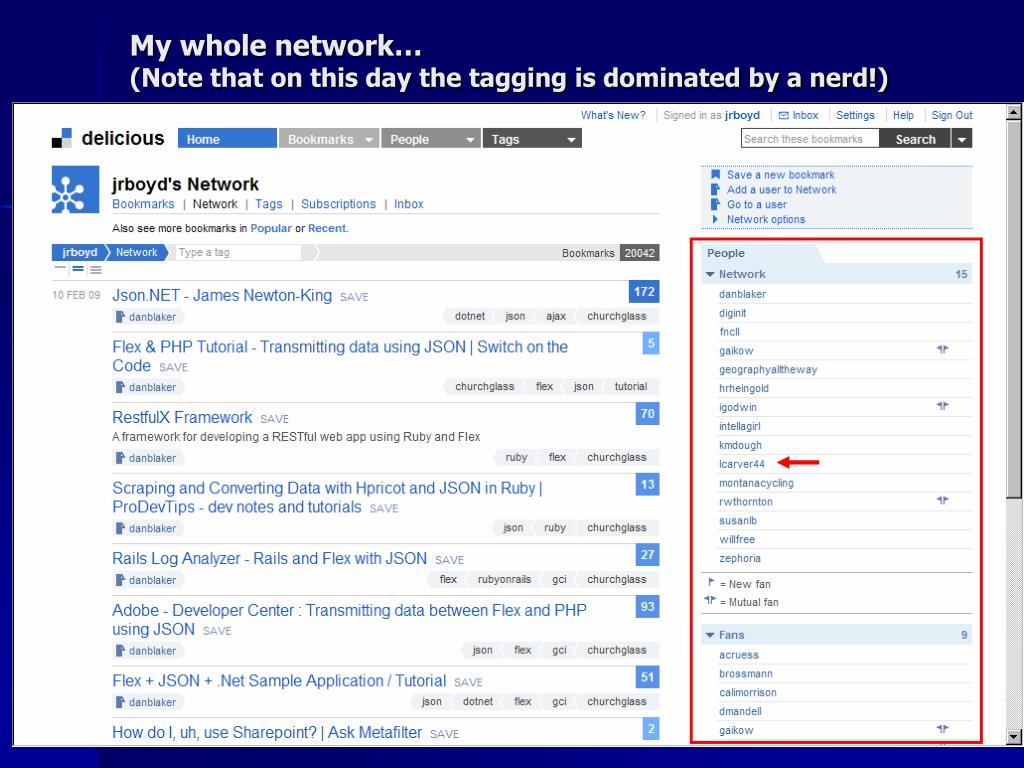Click danblaker user icon under RestfulX Framework
The image size is (1024, 768).
[x=120, y=458]
